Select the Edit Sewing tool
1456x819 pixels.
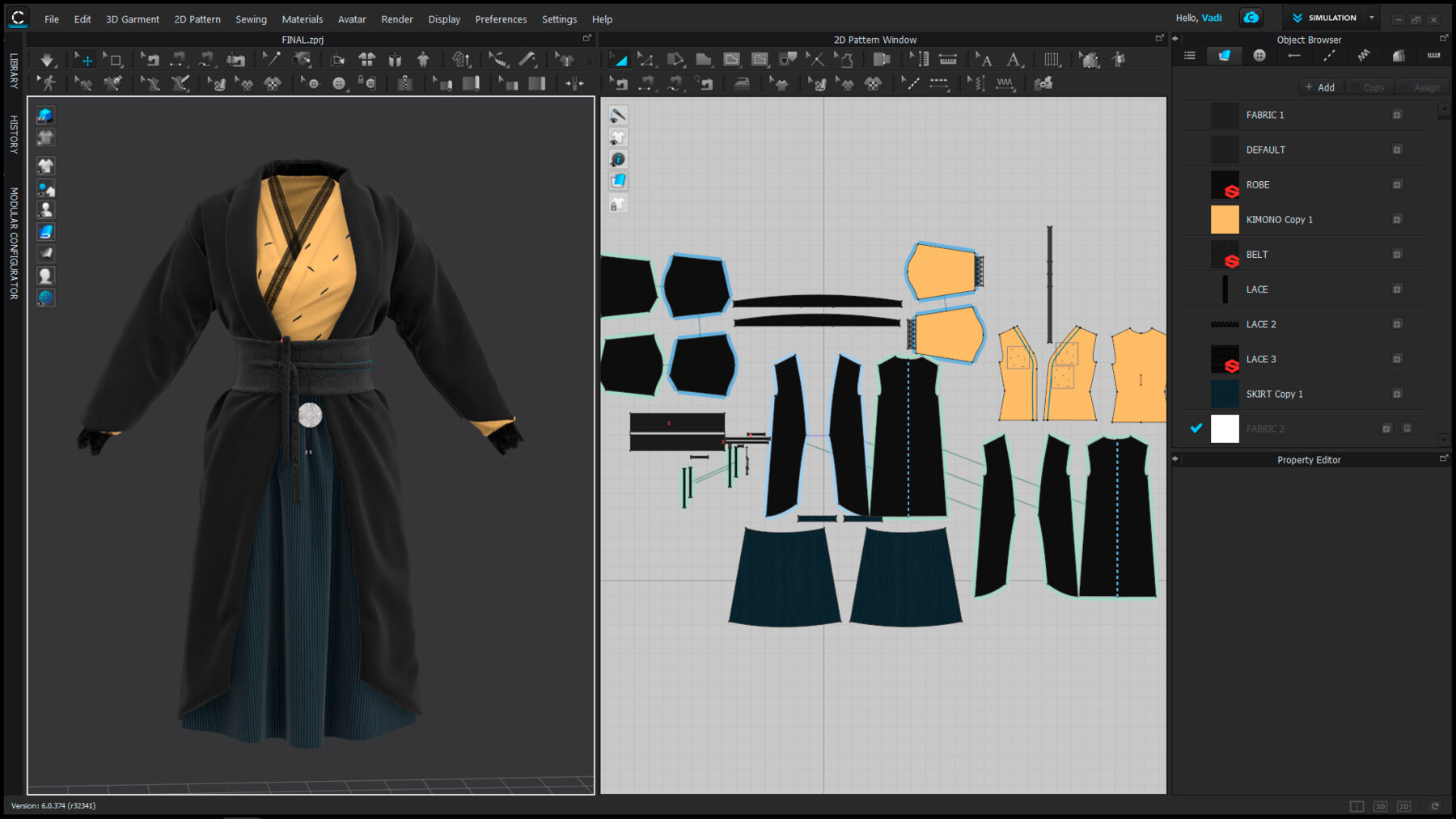pos(618,83)
